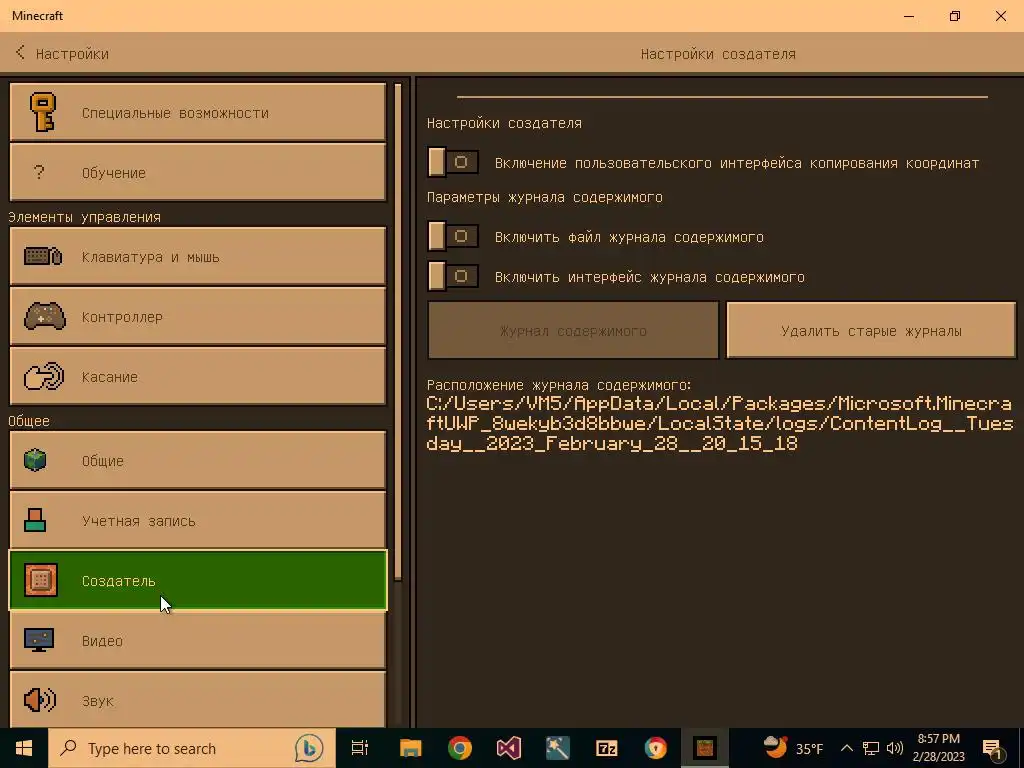Open the Windows Start menu

tap(24, 748)
